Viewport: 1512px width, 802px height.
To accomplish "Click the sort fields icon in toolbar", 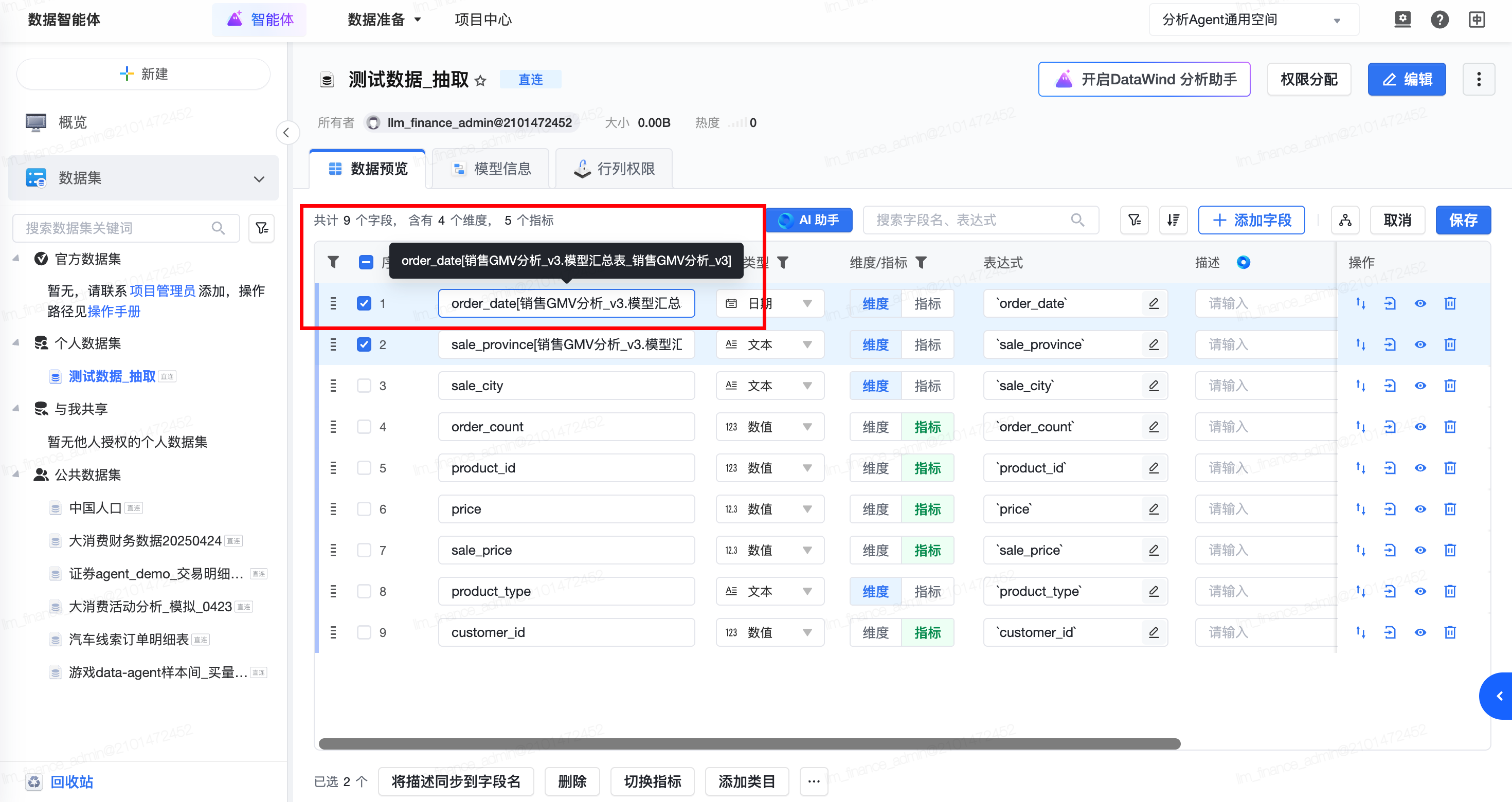I will (x=1173, y=220).
